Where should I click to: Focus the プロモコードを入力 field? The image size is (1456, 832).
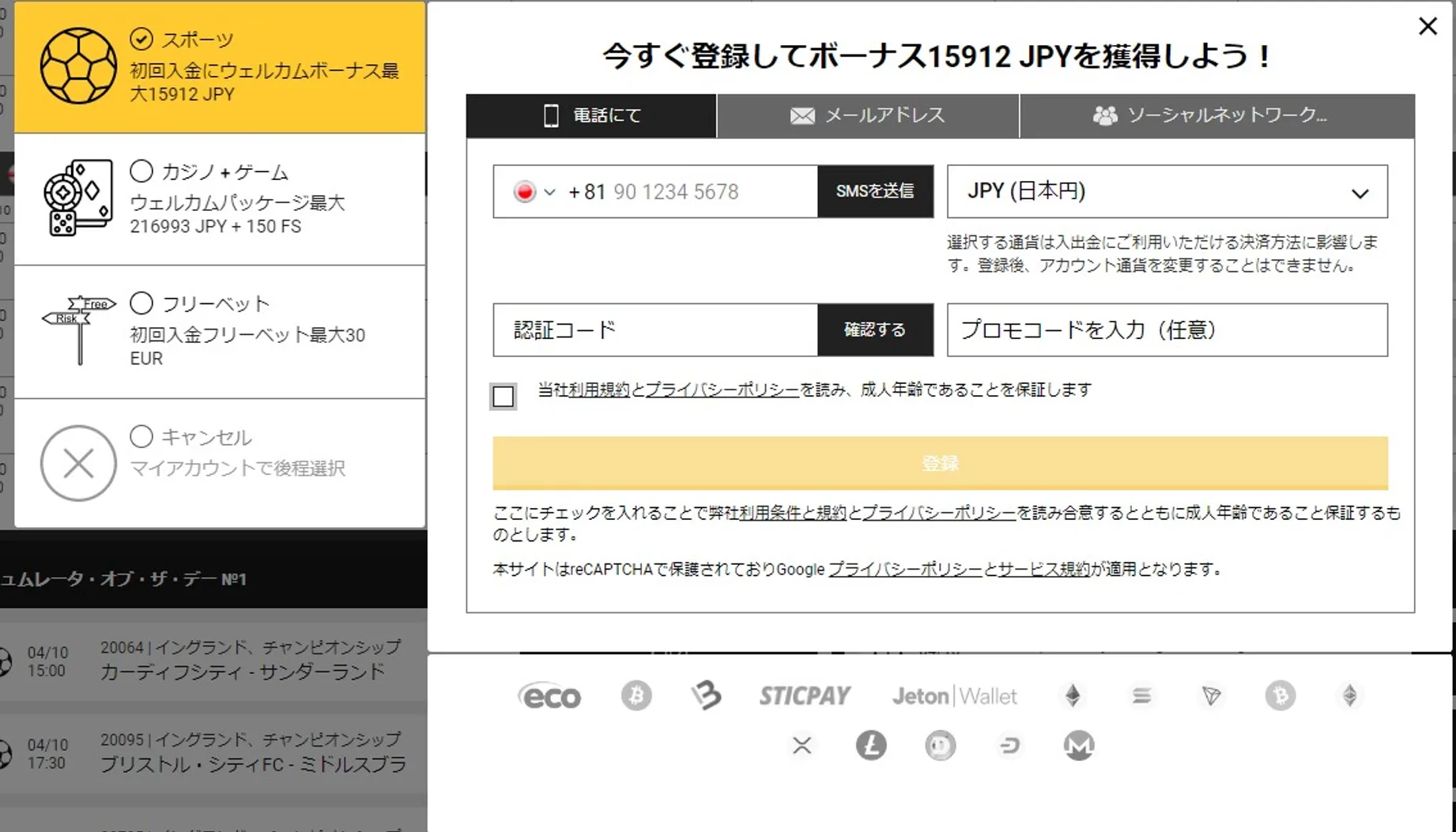1167,329
